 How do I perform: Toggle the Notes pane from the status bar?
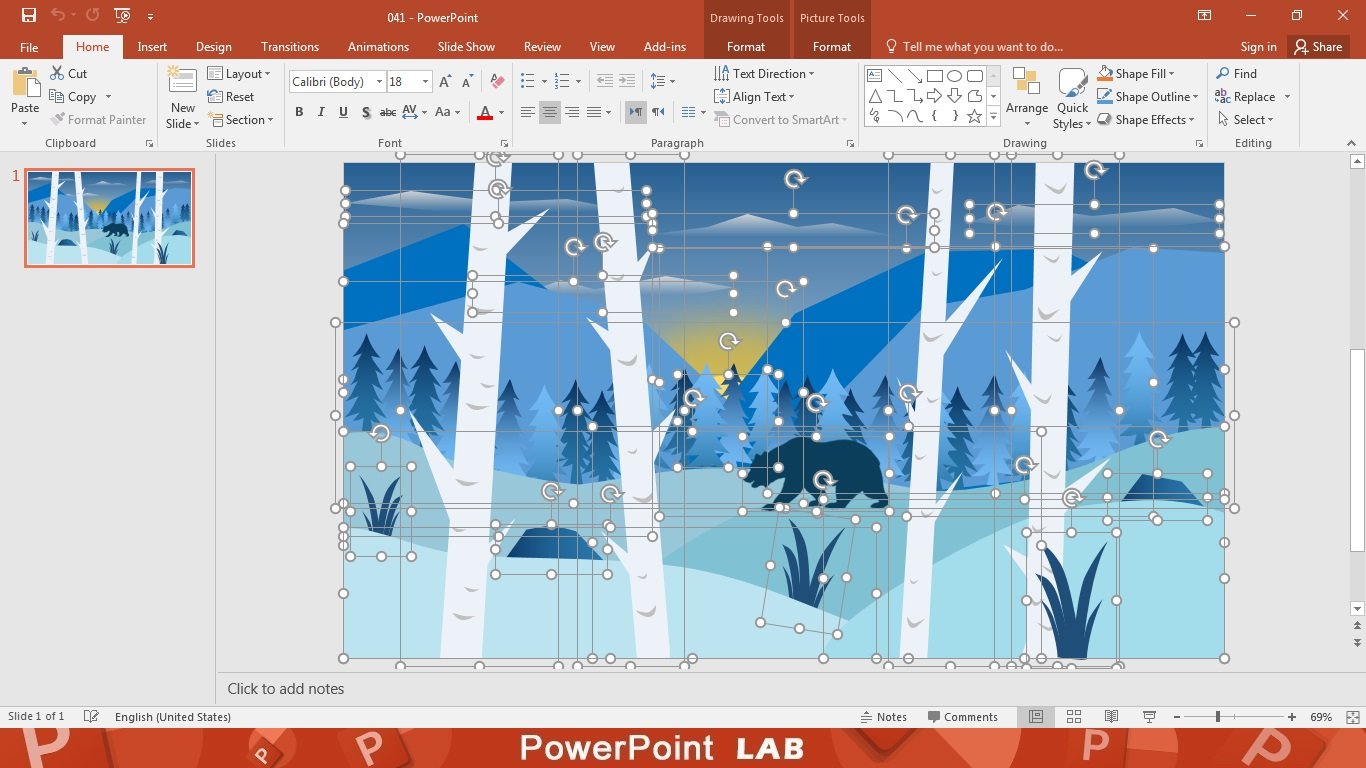(884, 717)
